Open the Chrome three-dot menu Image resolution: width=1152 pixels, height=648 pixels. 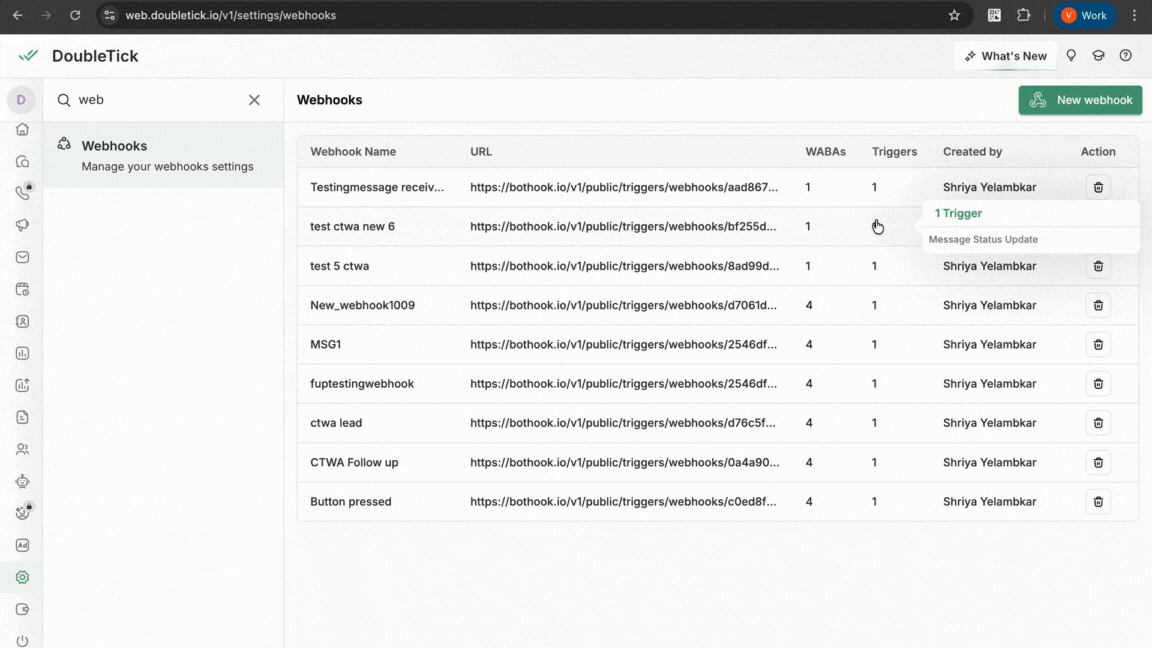point(1134,15)
